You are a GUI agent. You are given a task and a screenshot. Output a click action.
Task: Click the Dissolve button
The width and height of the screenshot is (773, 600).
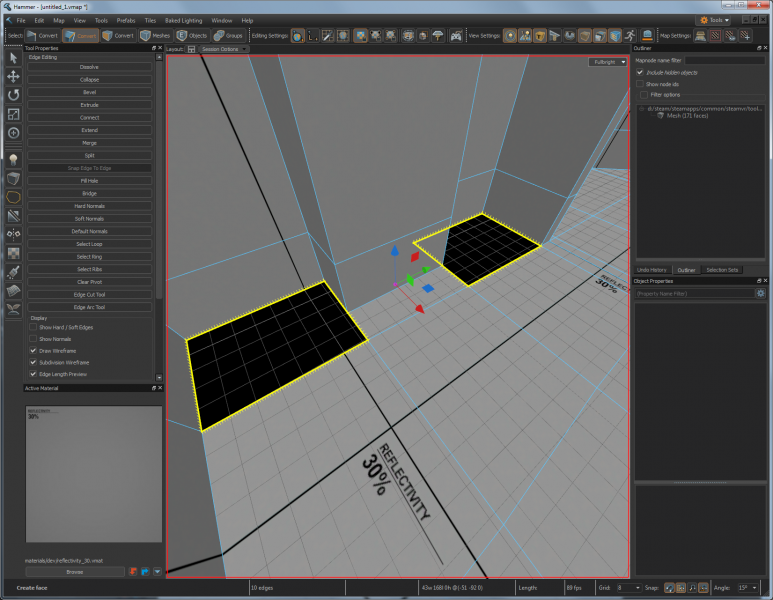pos(89,67)
